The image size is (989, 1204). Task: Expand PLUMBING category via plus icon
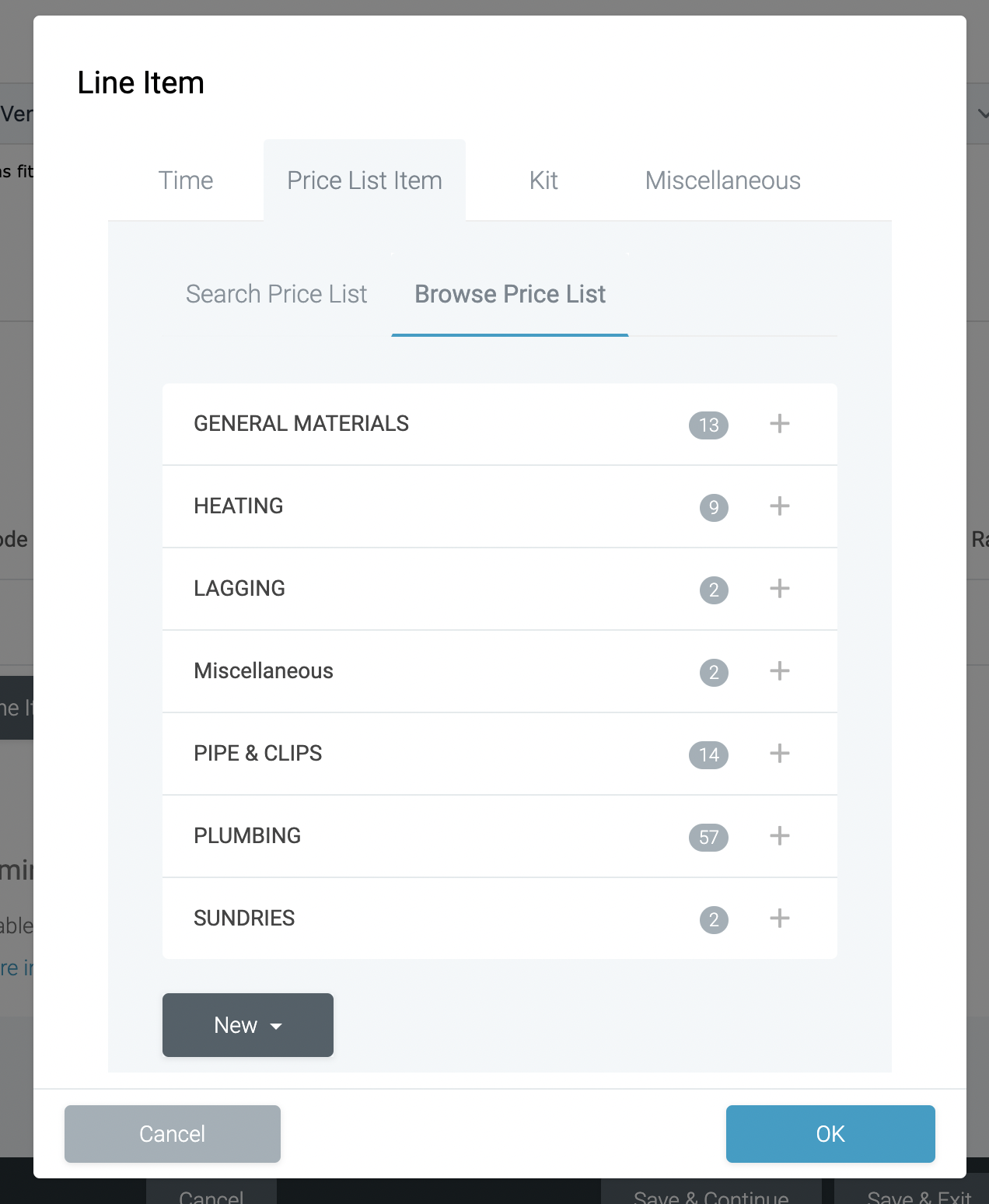coord(779,836)
